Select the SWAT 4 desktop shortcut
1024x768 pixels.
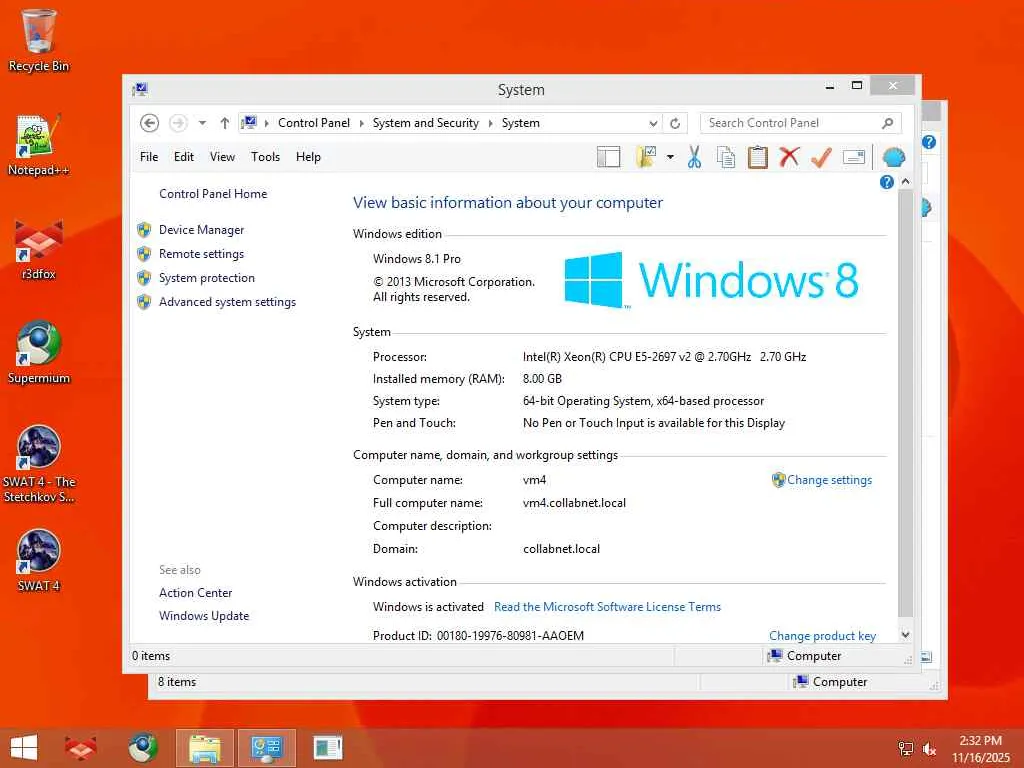tap(39, 560)
